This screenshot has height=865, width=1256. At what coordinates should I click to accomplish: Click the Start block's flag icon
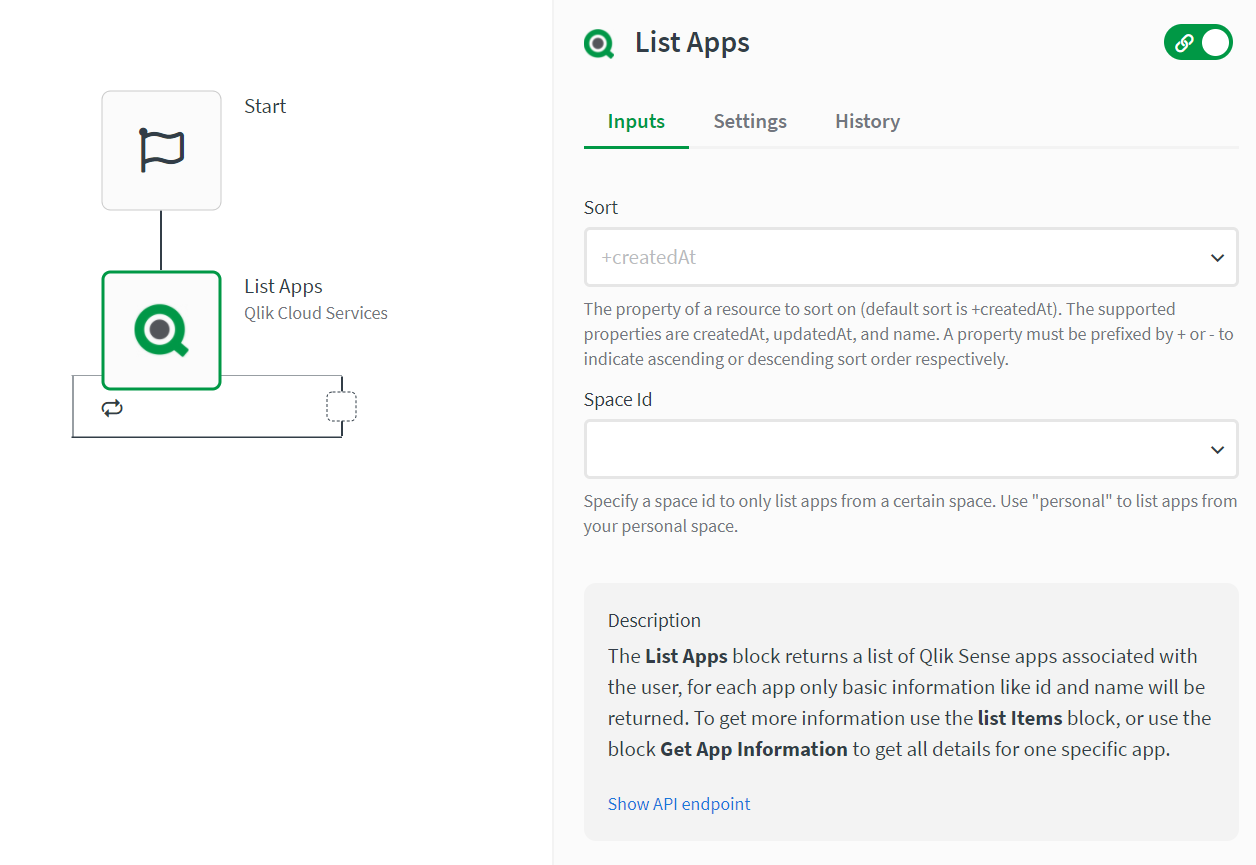[x=161, y=150]
